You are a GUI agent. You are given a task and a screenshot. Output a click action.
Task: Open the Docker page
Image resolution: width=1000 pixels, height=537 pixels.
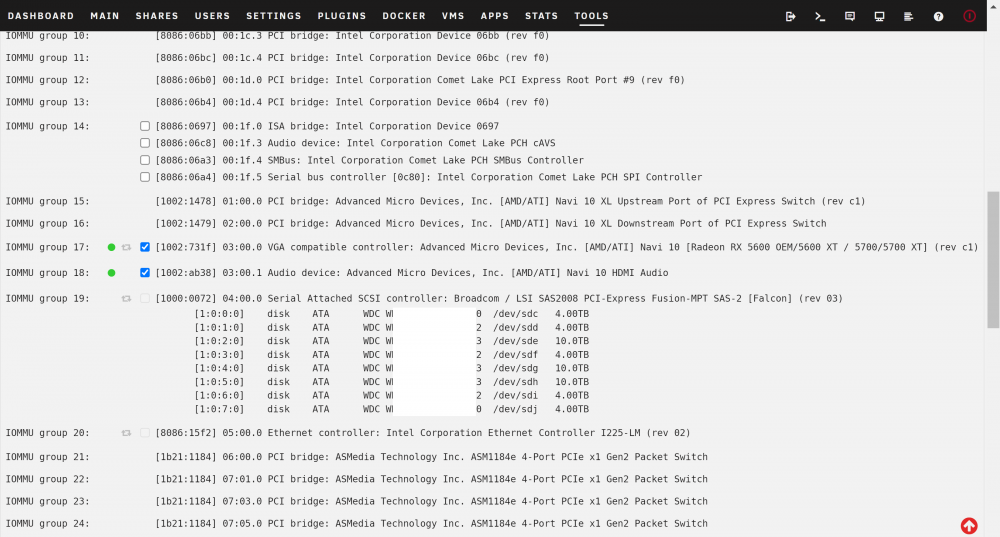(404, 16)
